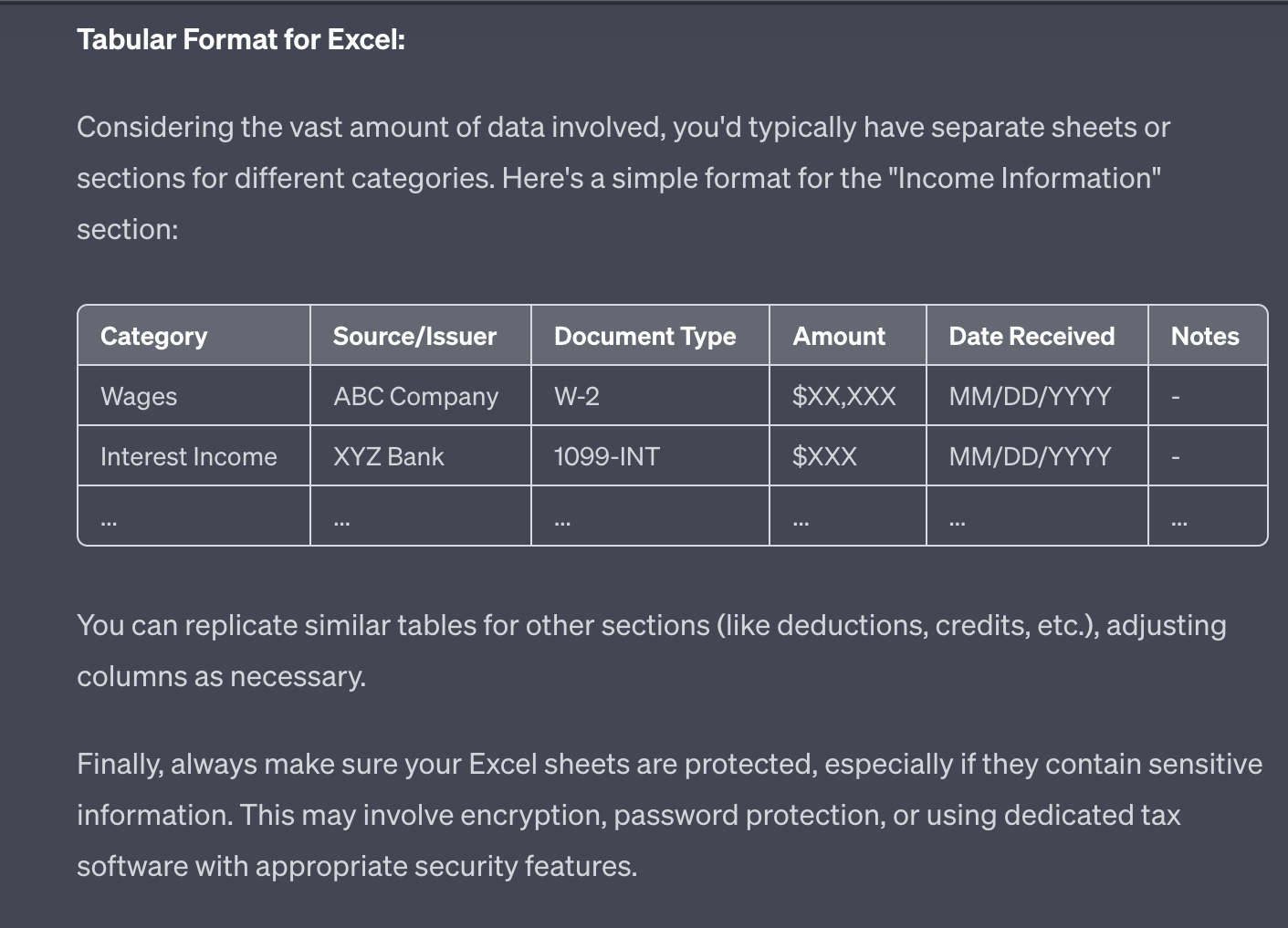Select the ABC Company cell
The width and height of the screenshot is (1288, 928).
pyautogui.click(x=415, y=396)
